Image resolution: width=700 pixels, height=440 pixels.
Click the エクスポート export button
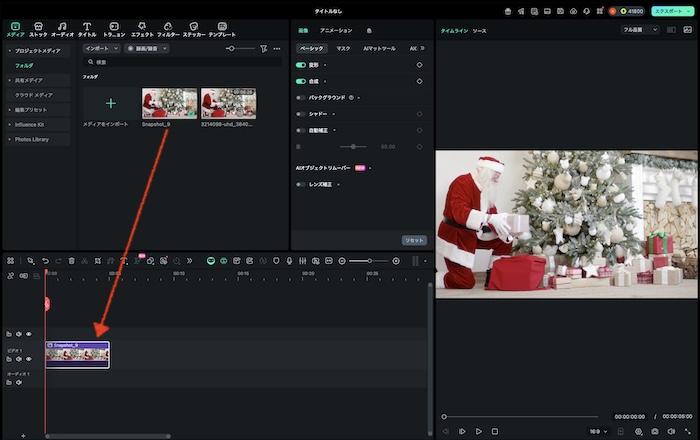click(x=668, y=10)
